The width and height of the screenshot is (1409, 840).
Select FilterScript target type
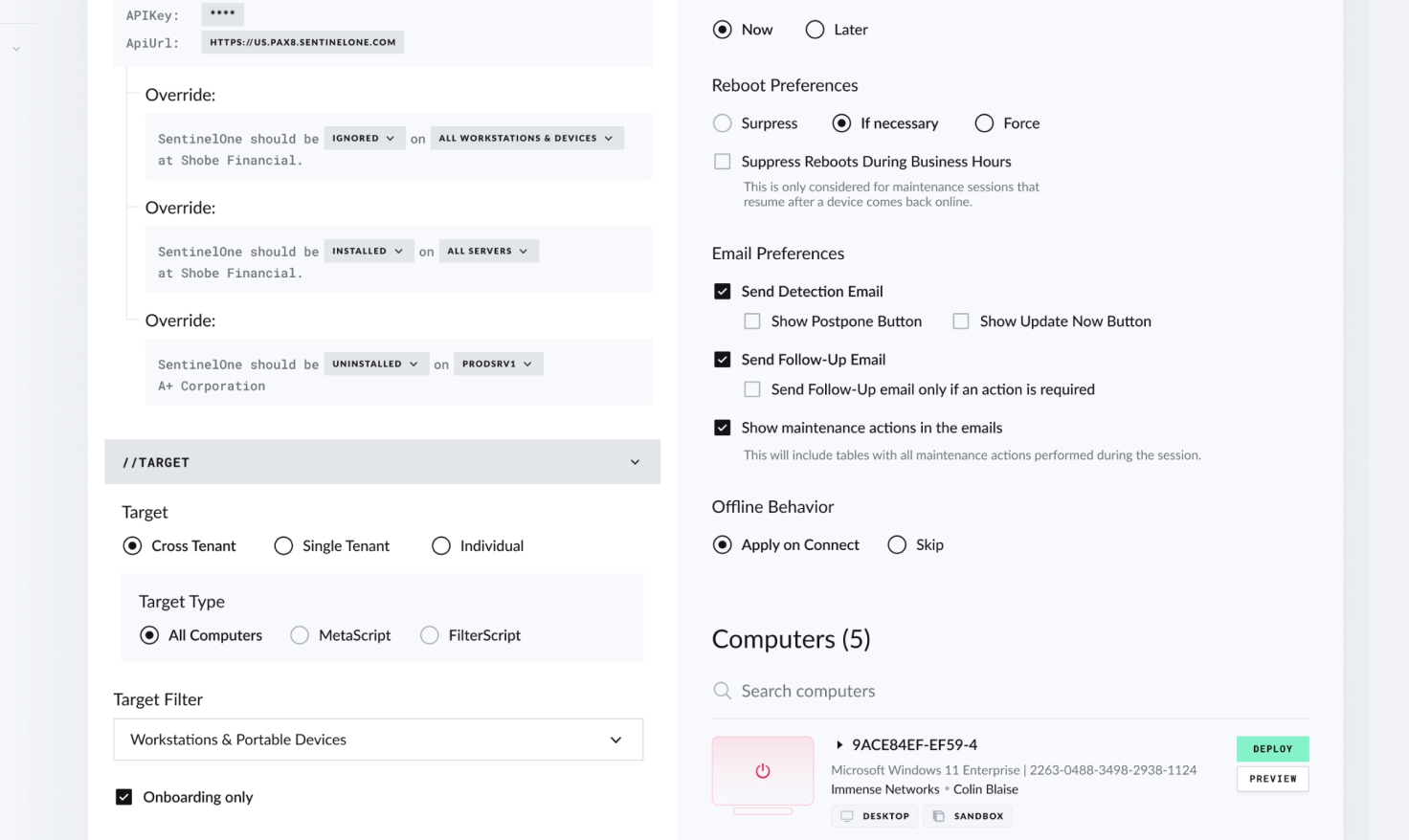pyautogui.click(x=430, y=635)
